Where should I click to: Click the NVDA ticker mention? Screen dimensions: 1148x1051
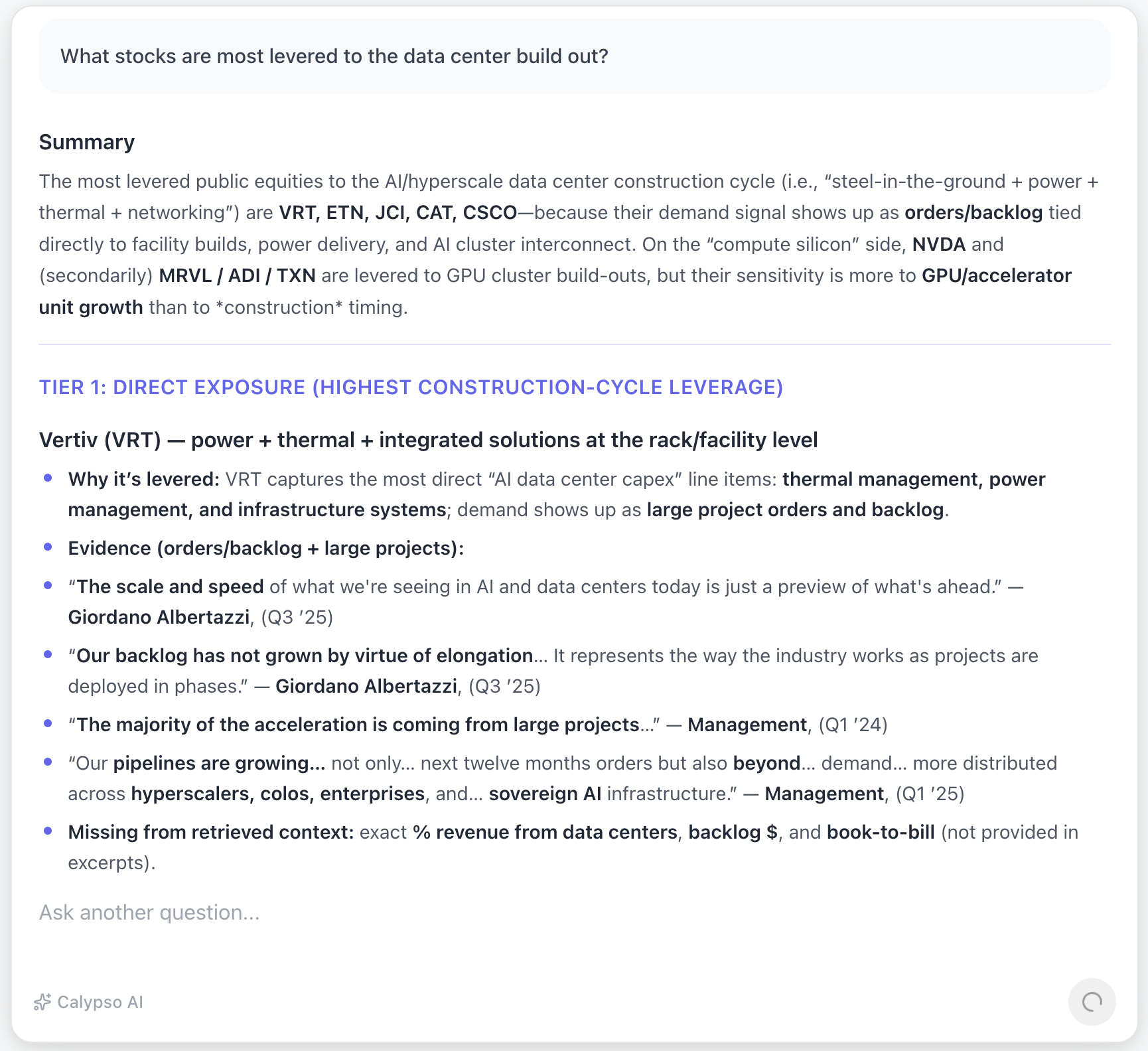[939, 244]
